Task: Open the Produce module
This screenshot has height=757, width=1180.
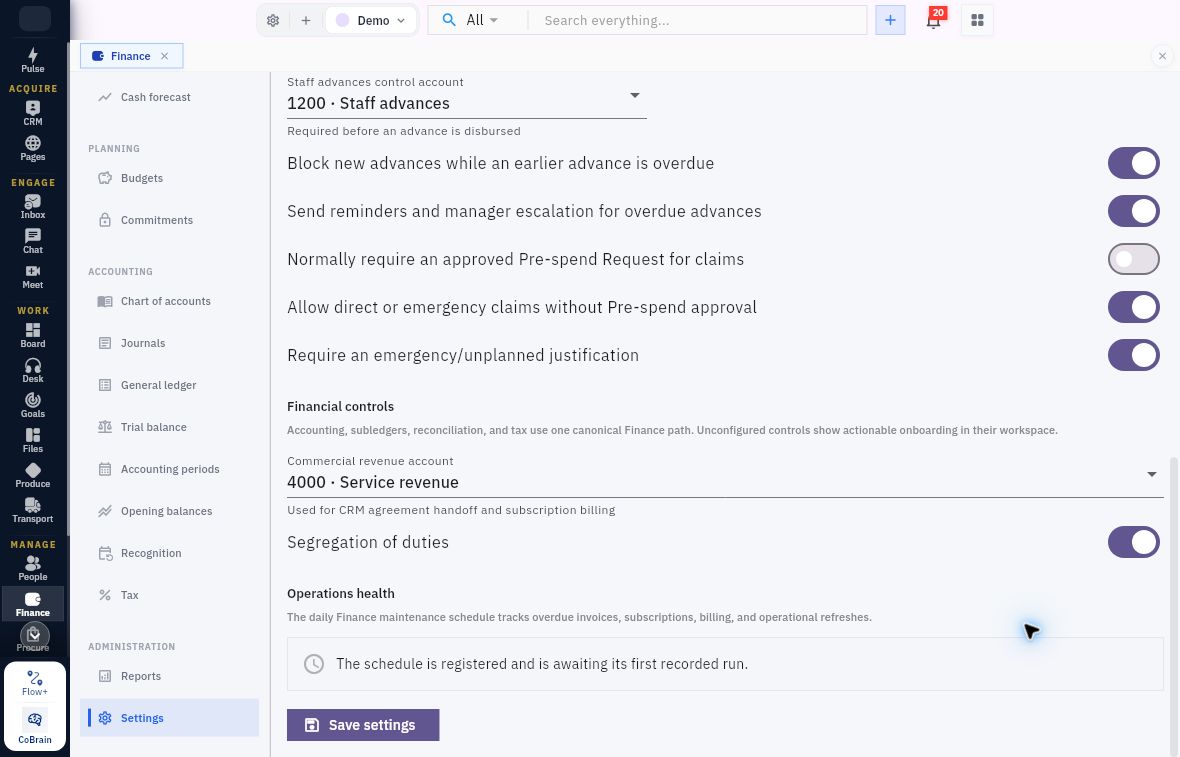Action: (x=32, y=475)
